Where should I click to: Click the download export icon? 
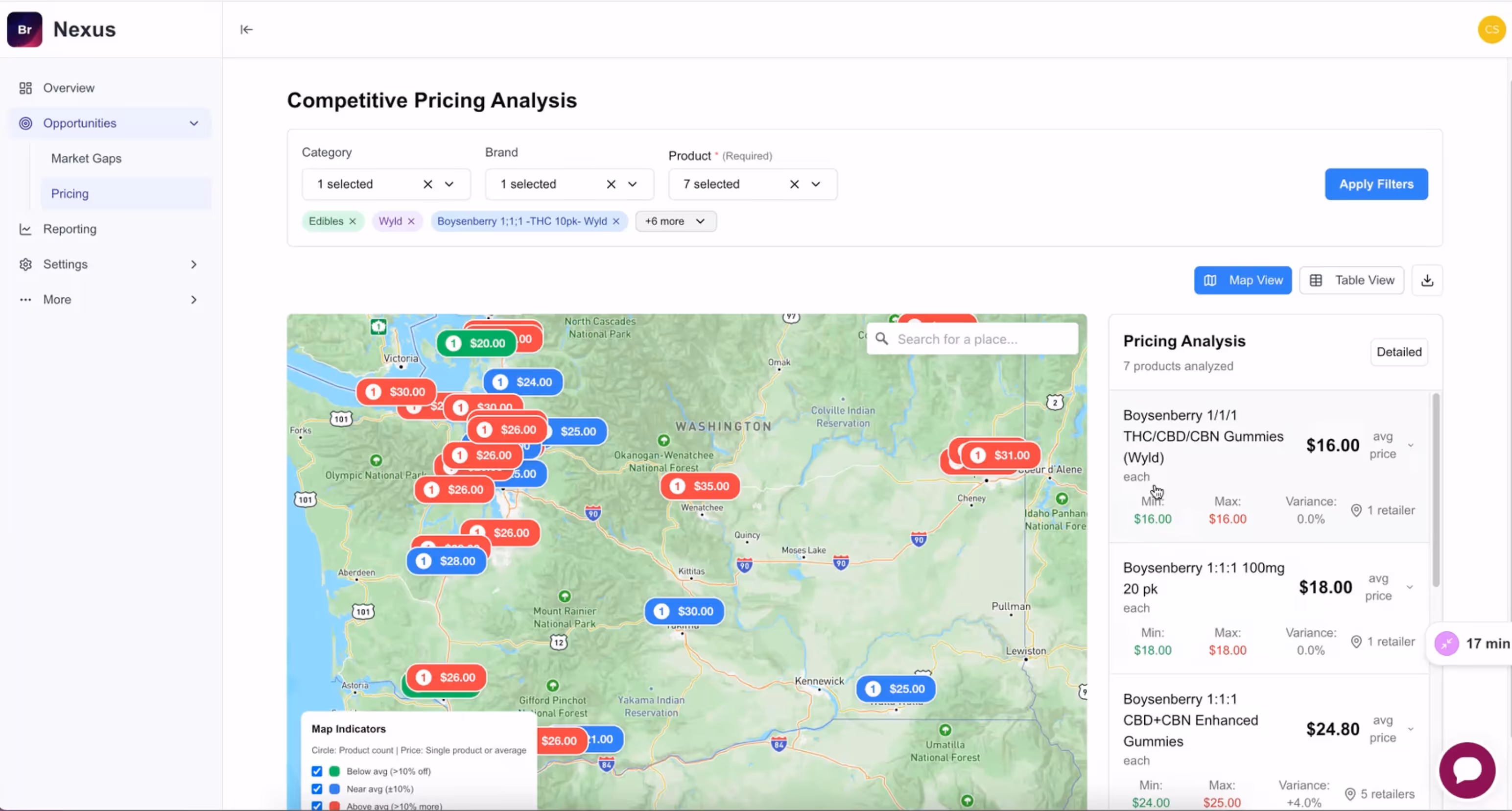(x=1427, y=280)
